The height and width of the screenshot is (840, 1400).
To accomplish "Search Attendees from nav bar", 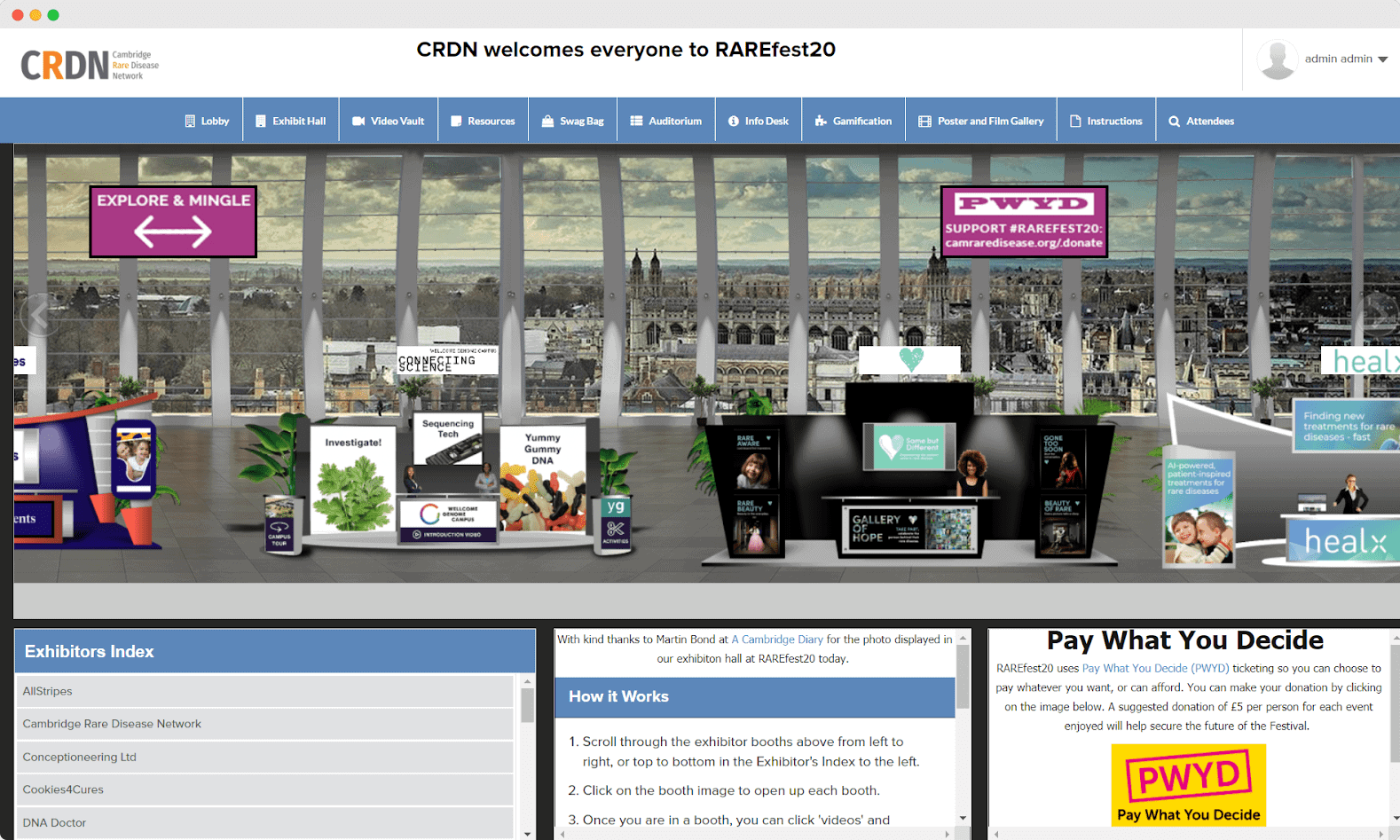I will click(x=1201, y=121).
